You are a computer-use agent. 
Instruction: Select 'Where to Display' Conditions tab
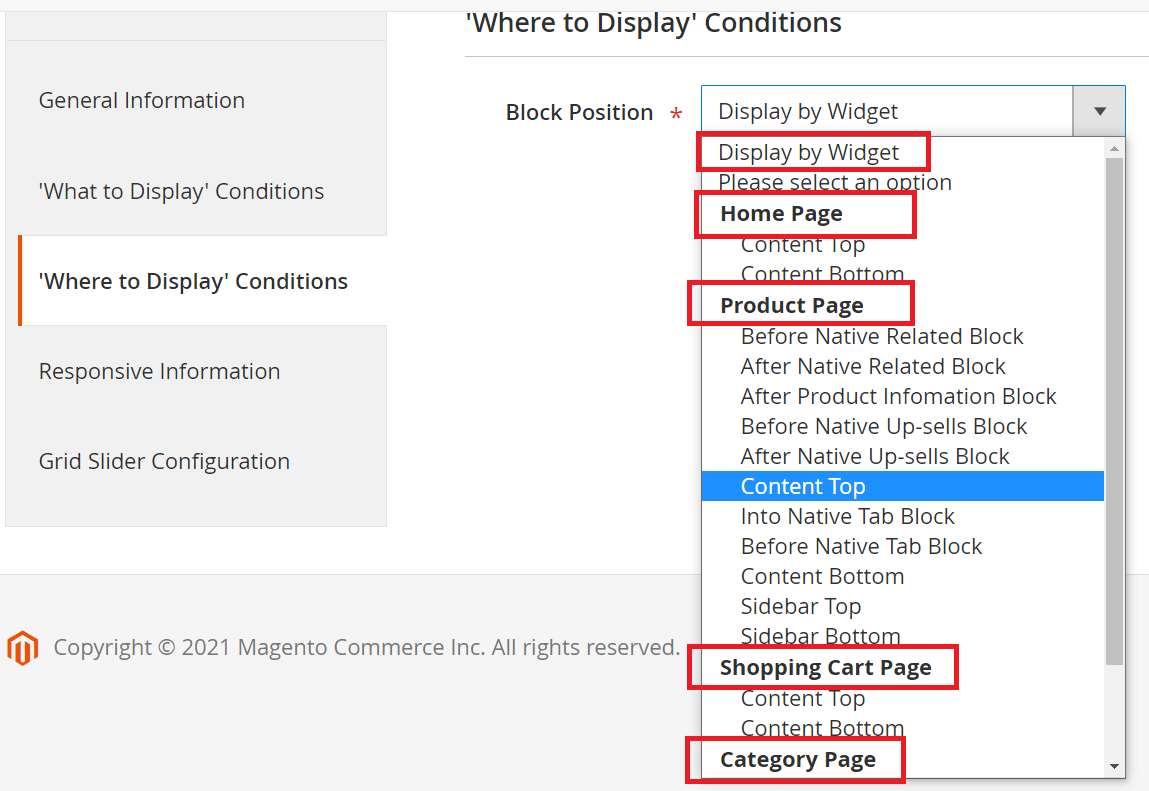click(193, 281)
